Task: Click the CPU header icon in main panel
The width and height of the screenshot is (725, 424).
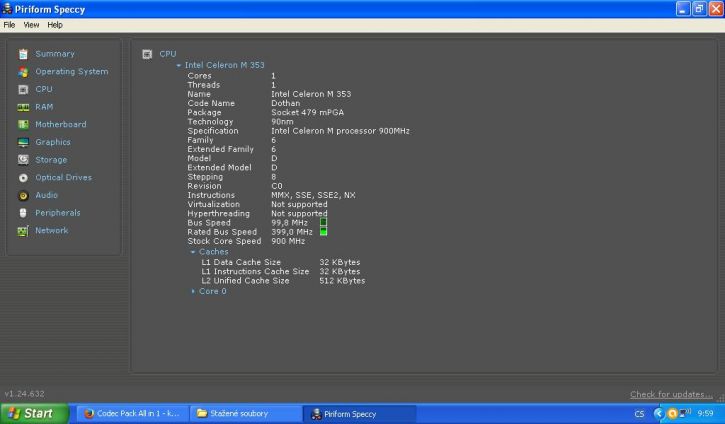Action: tap(147, 54)
